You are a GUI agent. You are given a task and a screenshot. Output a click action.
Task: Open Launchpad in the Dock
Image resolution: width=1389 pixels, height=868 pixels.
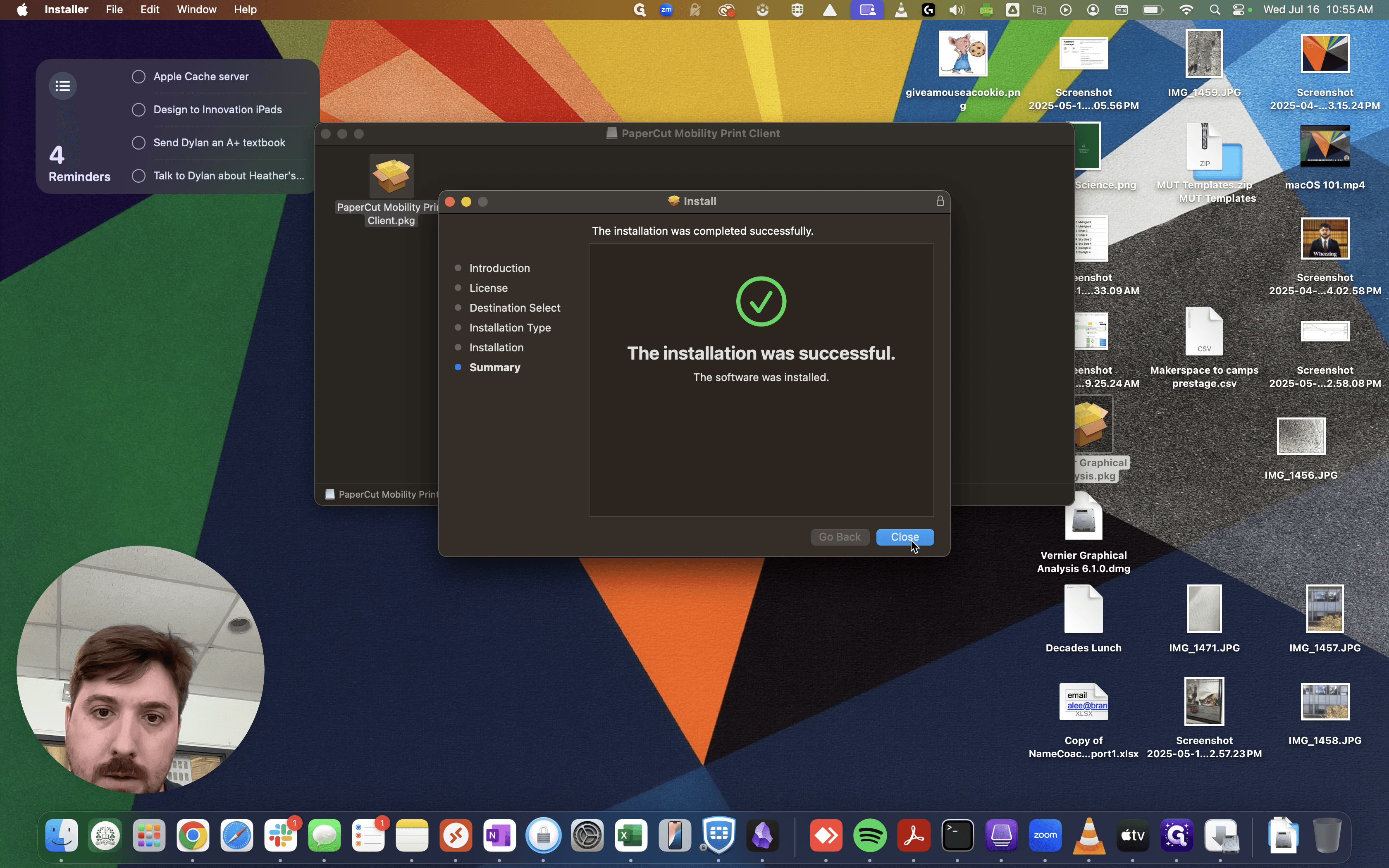tap(149, 835)
